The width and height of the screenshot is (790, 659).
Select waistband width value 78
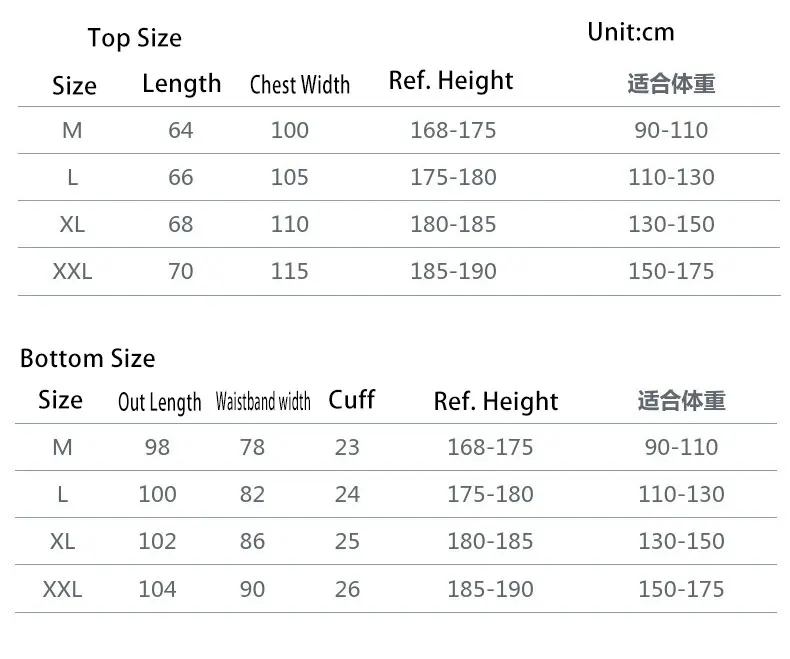tap(252, 447)
